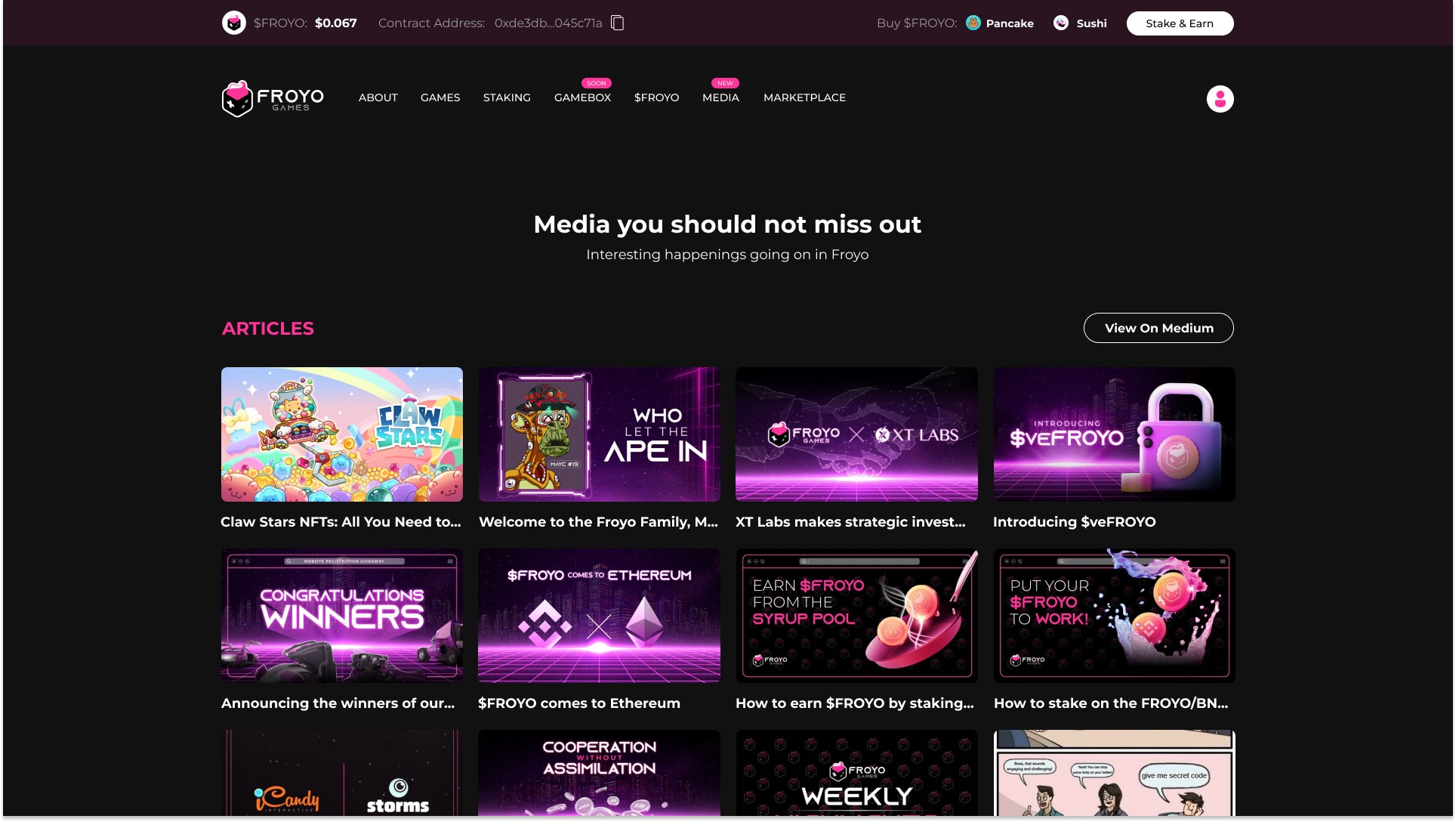Open XT Labs makes strategic investment article
Viewport: 1456px width, 822px height.
(850, 522)
